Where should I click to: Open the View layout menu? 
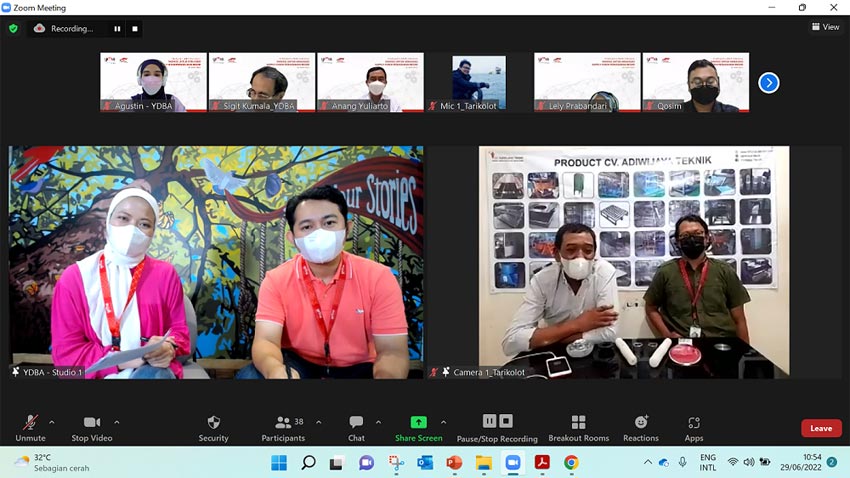[825, 27]
